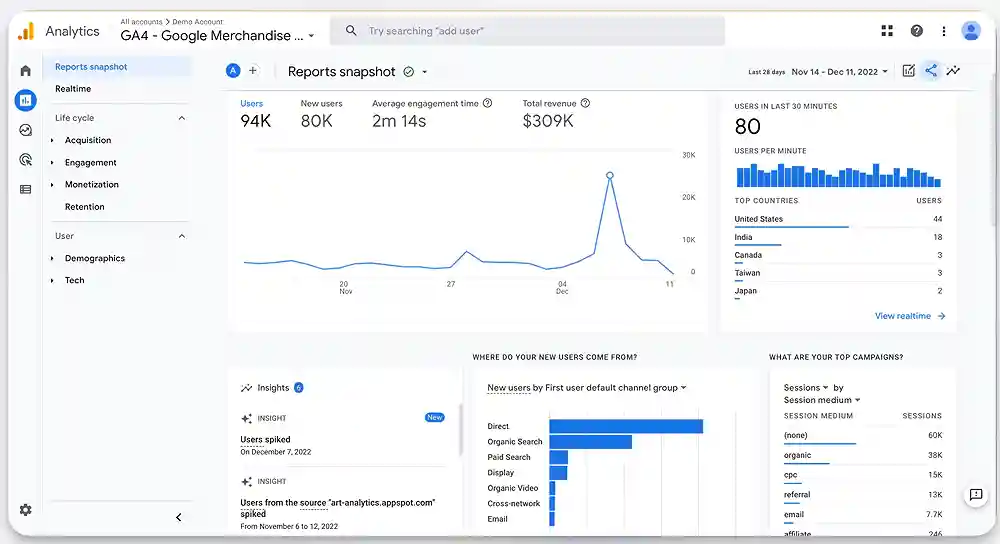Add comparison with plus icon
The image size is (1000, 544).
(253, 71)
